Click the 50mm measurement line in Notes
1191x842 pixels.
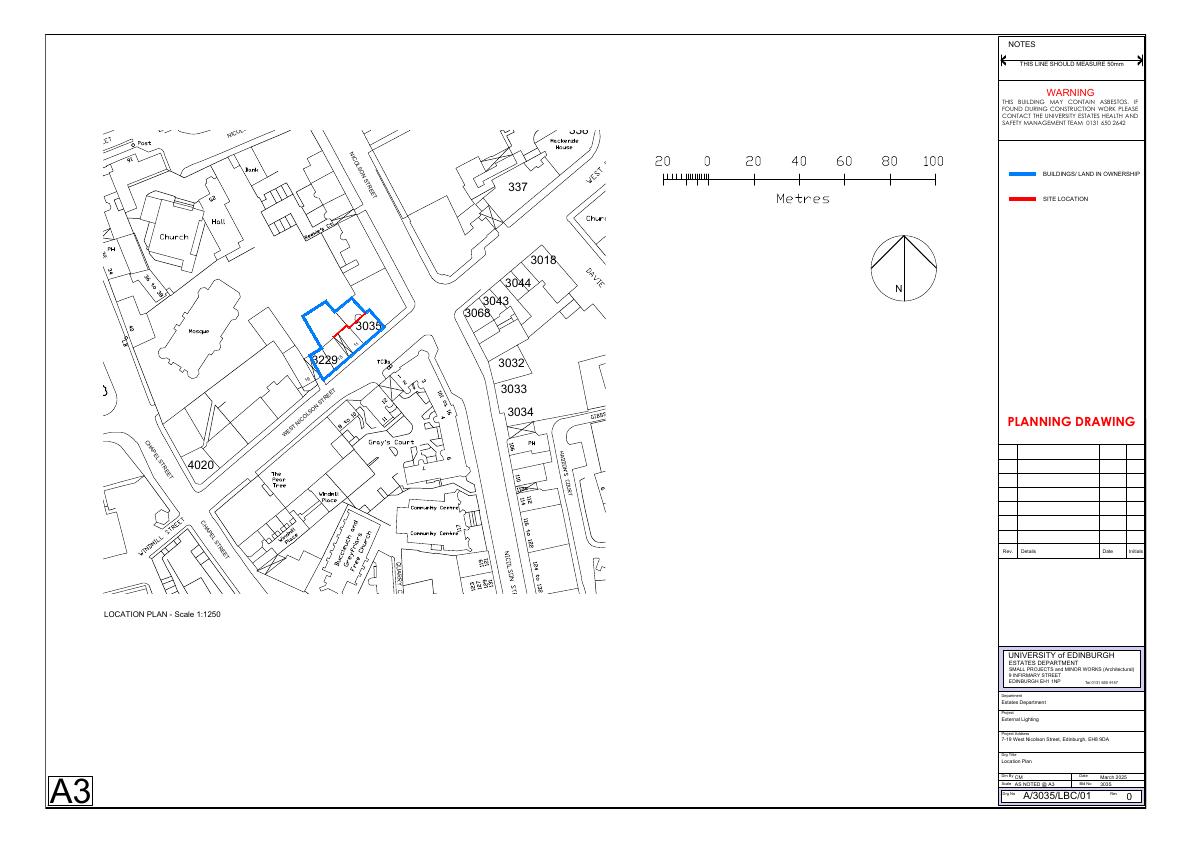point(1071,62)
